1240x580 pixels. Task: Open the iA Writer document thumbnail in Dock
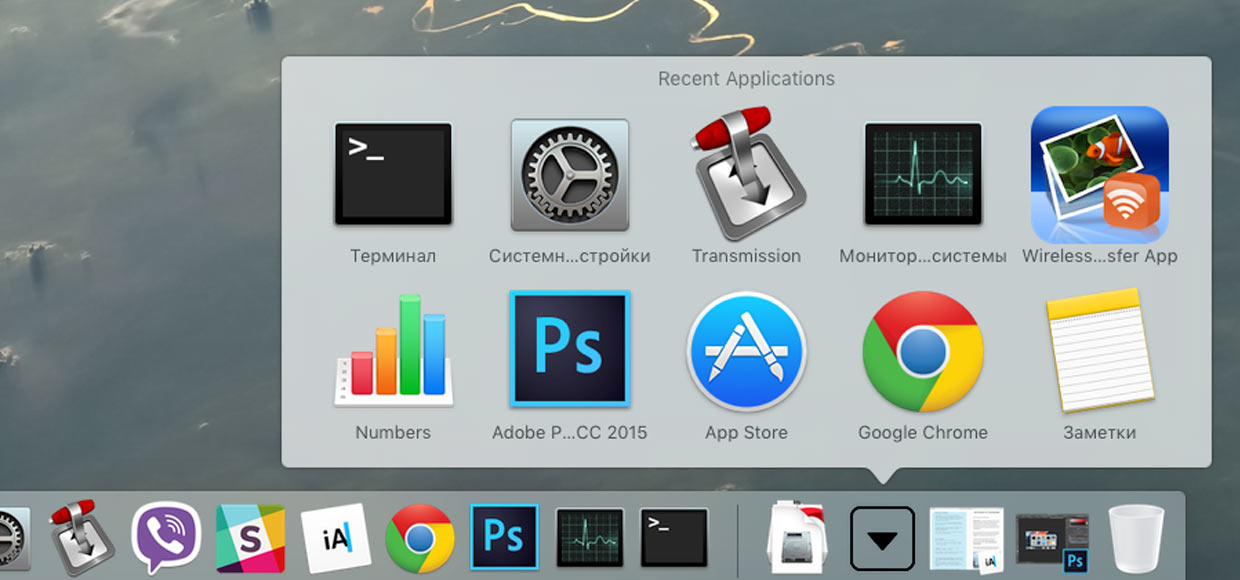[x=966, y=540]
